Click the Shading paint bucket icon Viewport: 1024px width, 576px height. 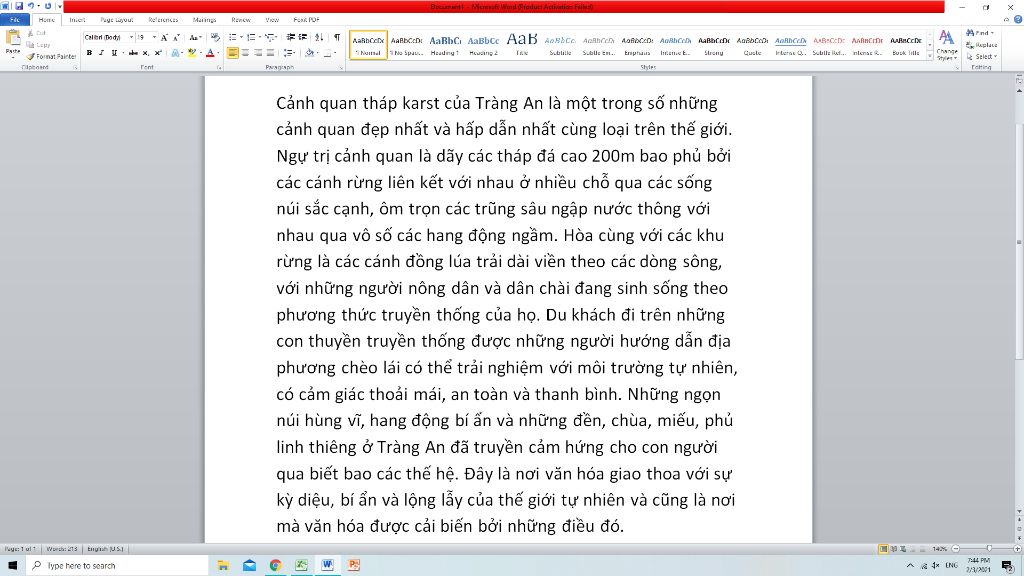point(310,53)
